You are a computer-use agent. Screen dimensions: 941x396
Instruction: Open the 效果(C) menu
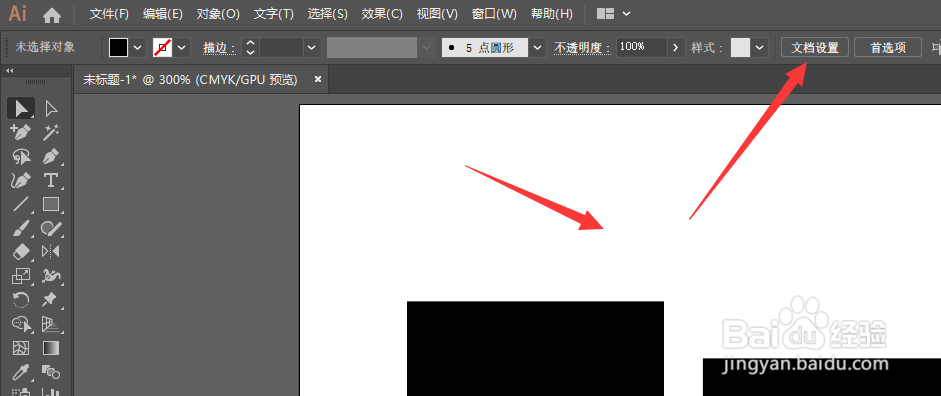(382, 14)
